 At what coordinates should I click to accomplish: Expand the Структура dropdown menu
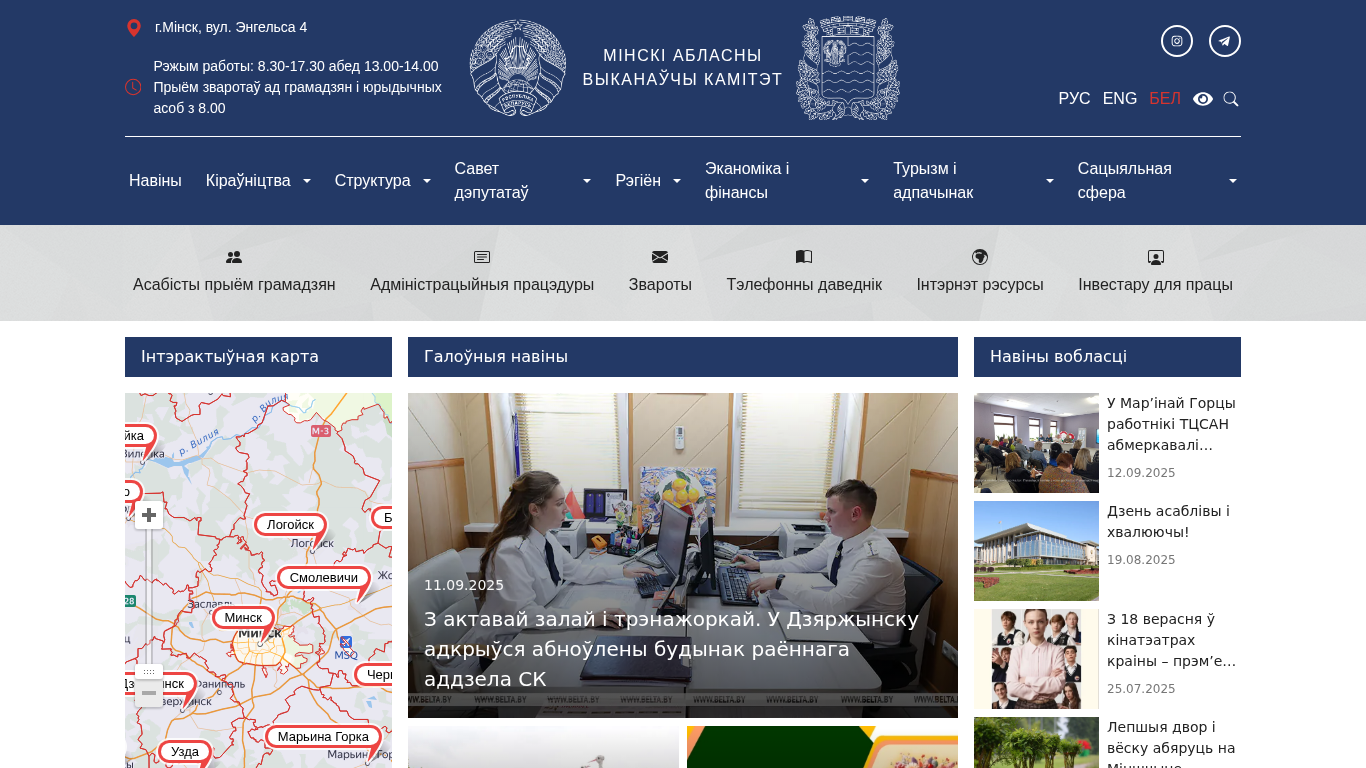(x=383, y=181)
